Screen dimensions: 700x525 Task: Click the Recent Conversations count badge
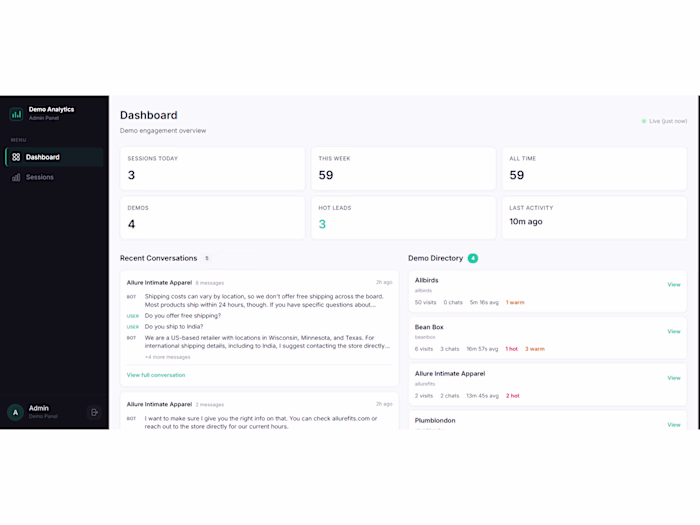tap(207, 258)
